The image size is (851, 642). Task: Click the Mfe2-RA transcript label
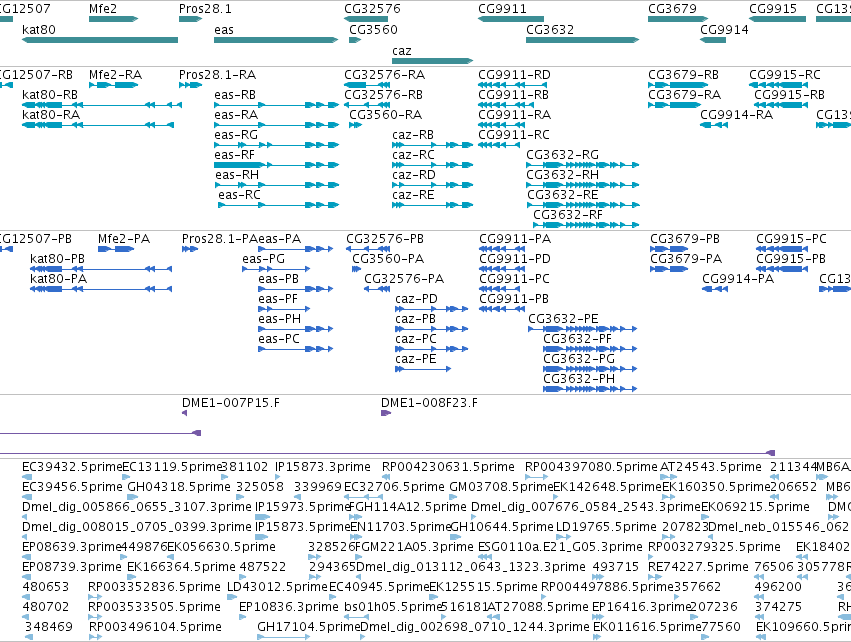tap(116, 75)
